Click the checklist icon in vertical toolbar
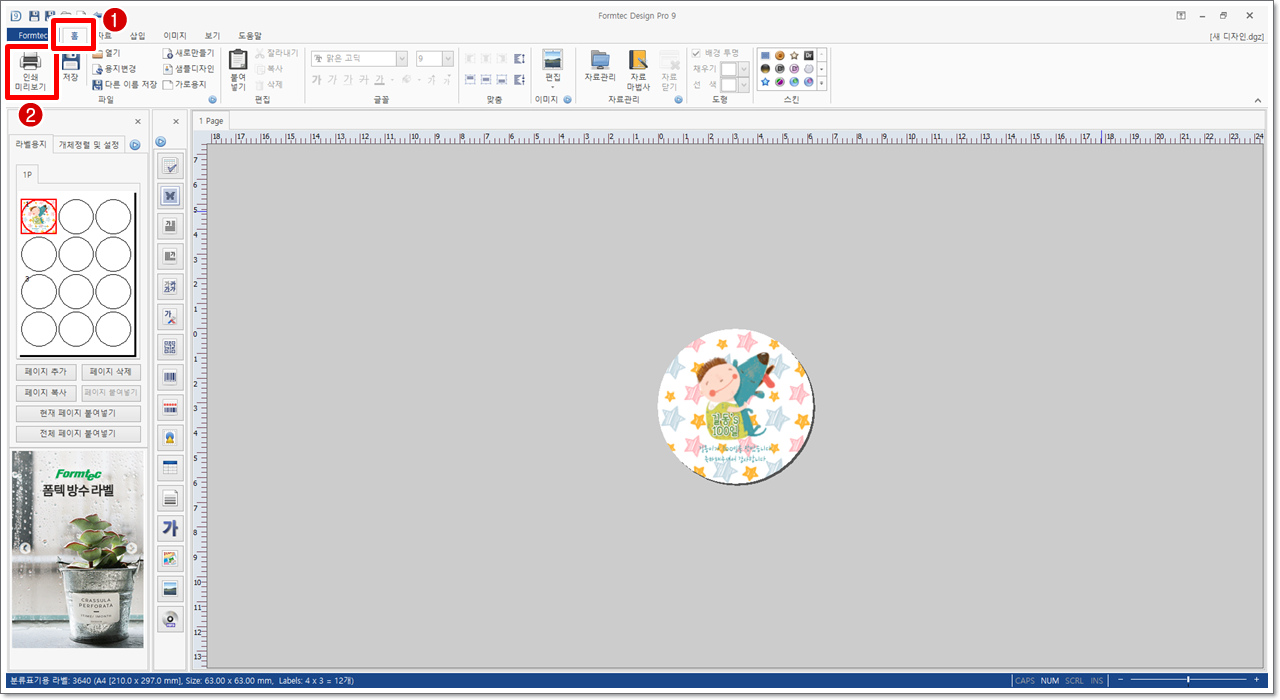 pos(170,167)
